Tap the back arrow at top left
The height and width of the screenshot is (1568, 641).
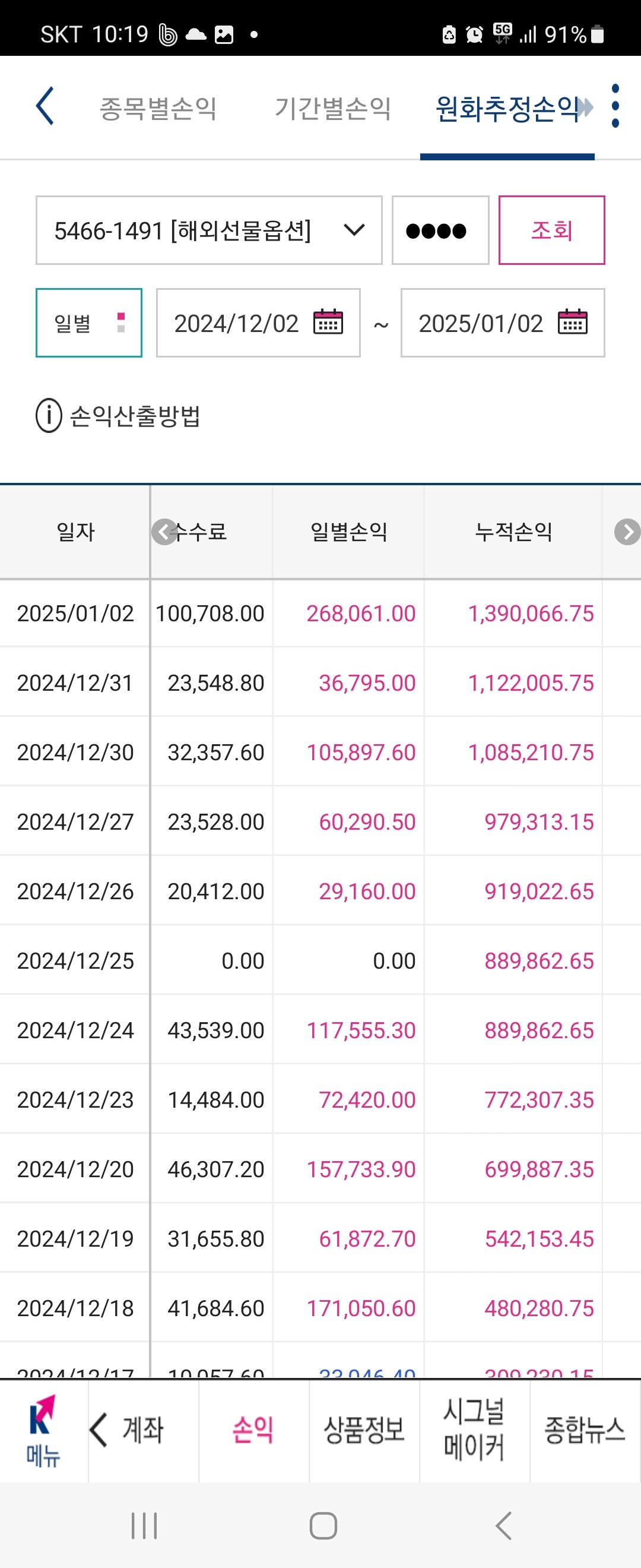45,106
